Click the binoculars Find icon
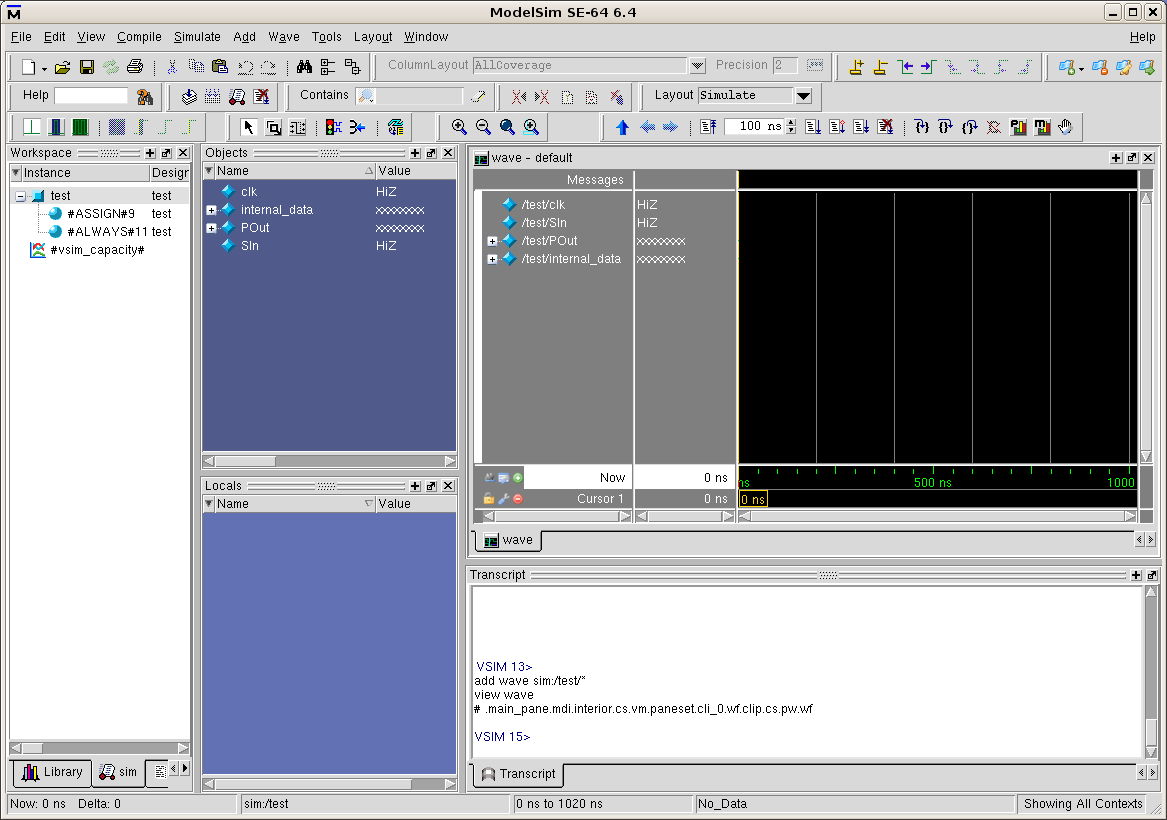This screenshot has height=820, width=1167. coord(305,67)
